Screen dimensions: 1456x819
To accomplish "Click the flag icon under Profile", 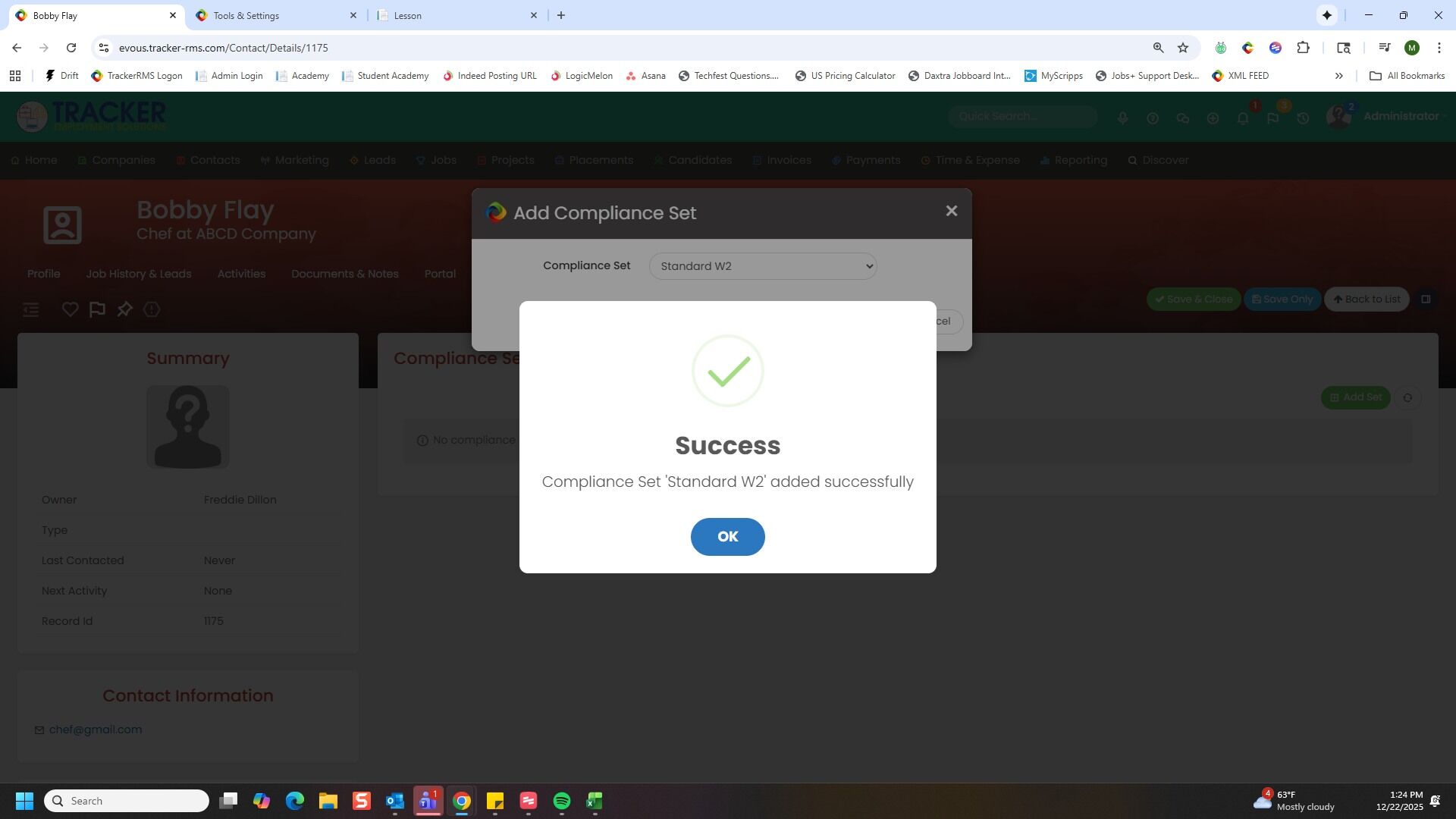I will 97,309.
